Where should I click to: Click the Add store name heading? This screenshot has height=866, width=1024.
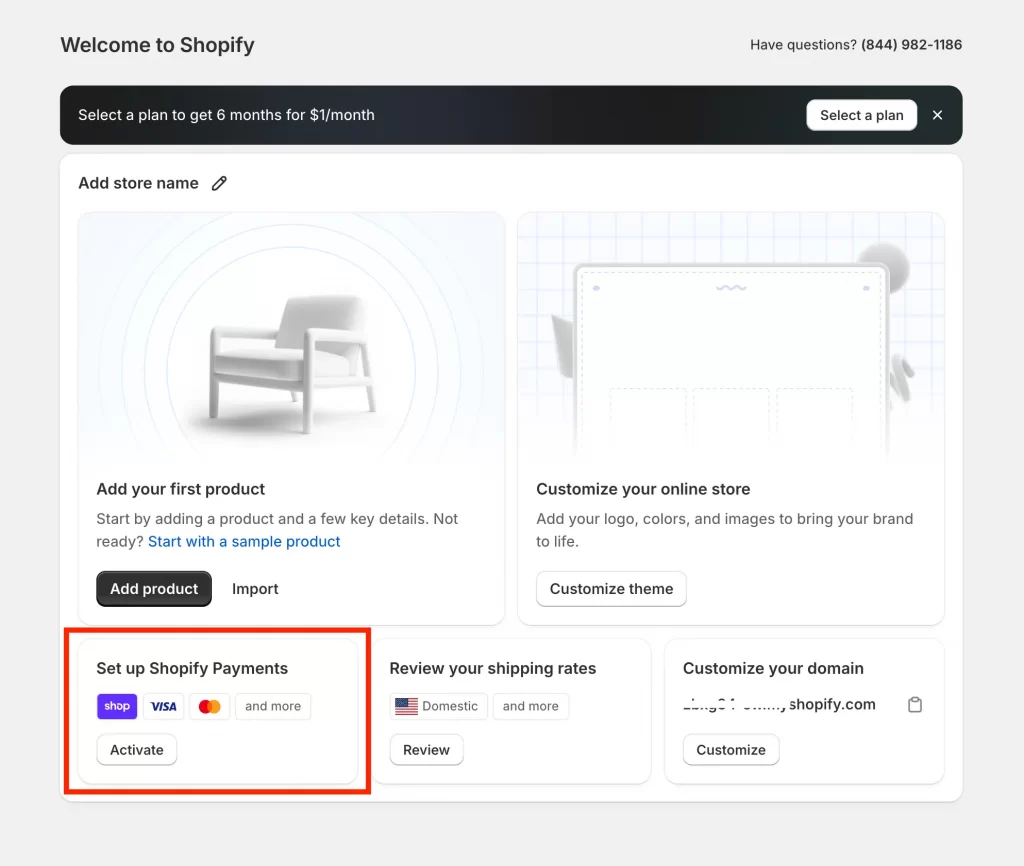point(138,183)
